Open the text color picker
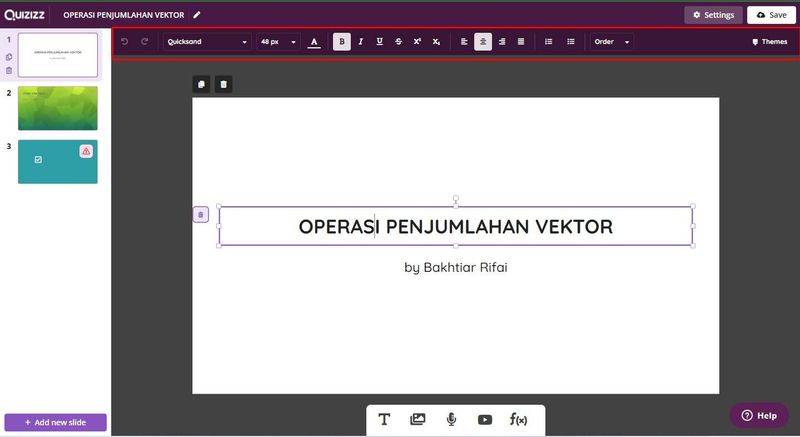This screenshot has width=800, height=437. point(314,42)
